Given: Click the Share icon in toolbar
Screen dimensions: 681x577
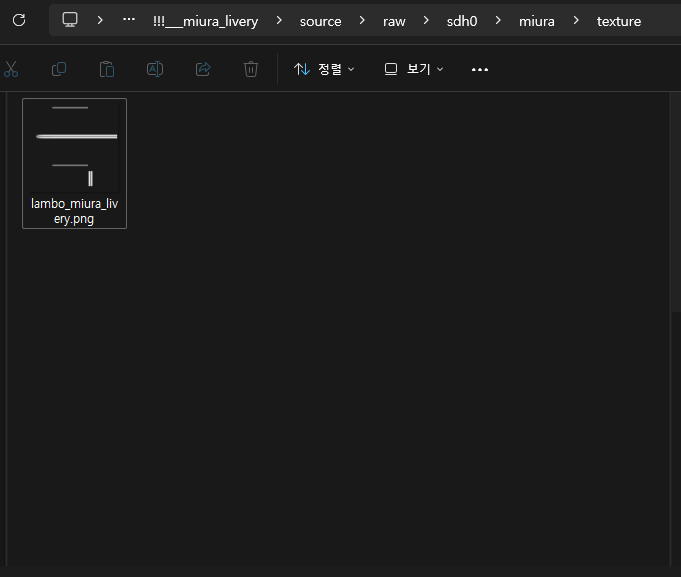Looking at the screenshot, I should click(x=203, y=69).
